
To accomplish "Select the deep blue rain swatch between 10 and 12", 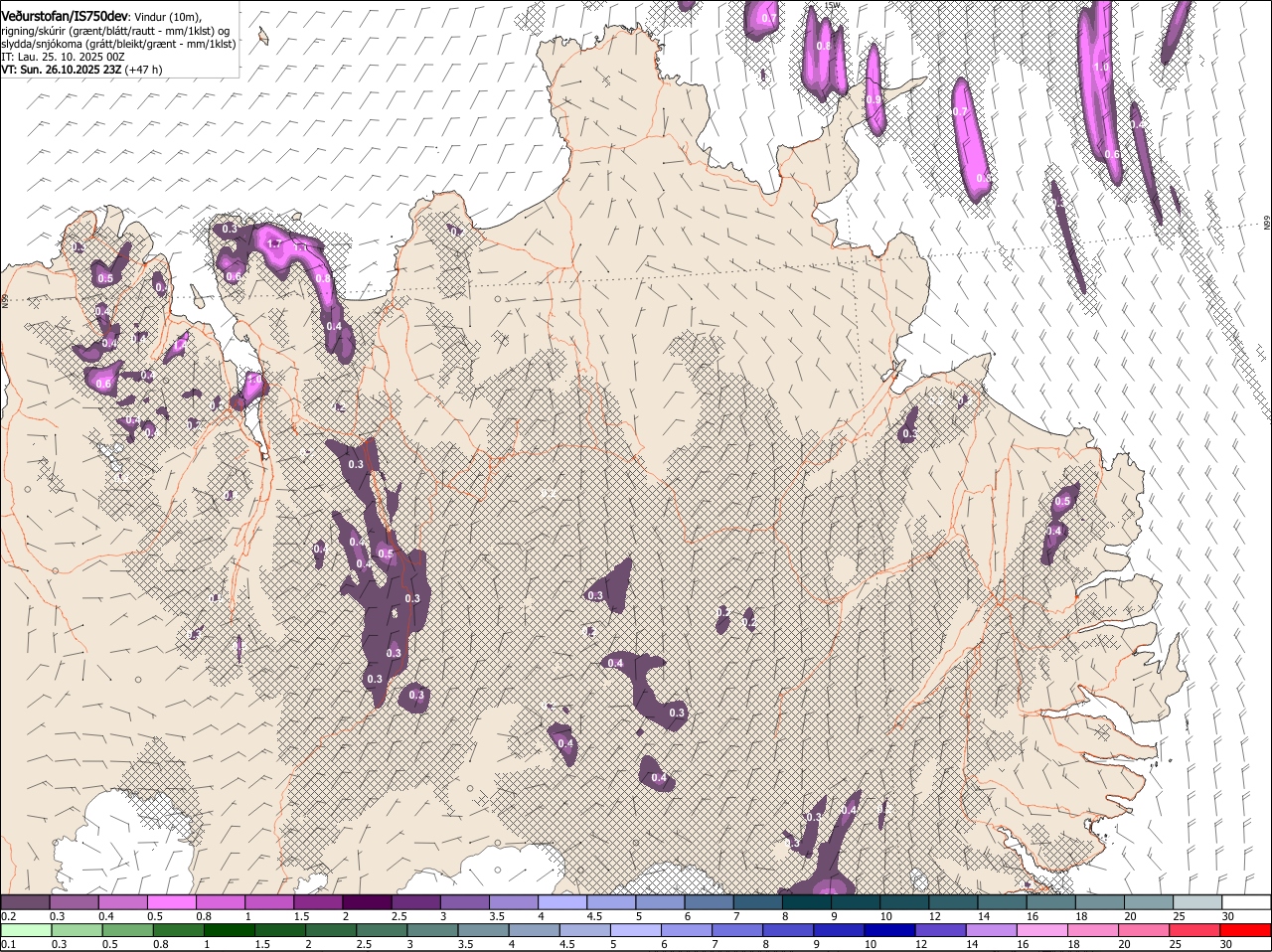I will click(x=889, y=930).
